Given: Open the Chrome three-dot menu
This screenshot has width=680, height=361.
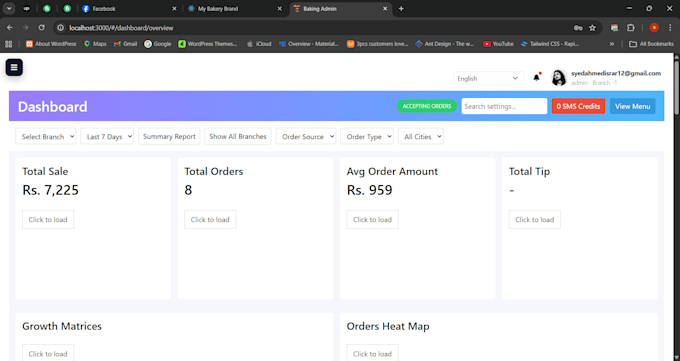Looking at the screenshot, I should 670,27.
